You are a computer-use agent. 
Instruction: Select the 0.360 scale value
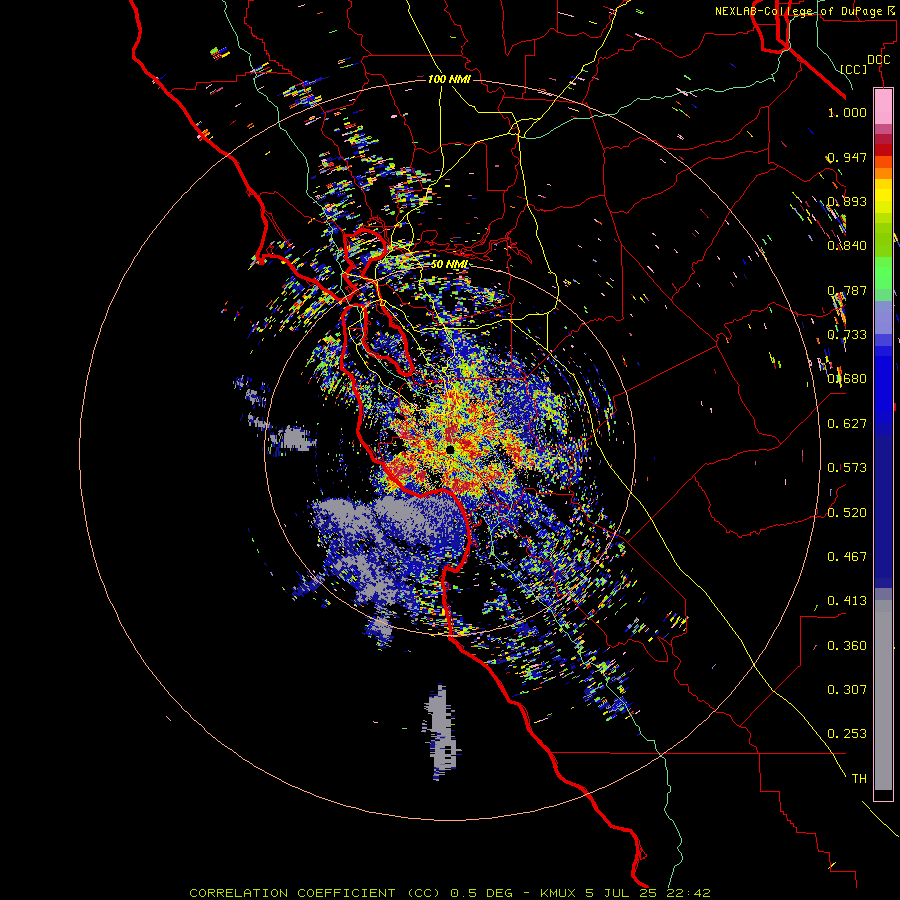(847, 646)
